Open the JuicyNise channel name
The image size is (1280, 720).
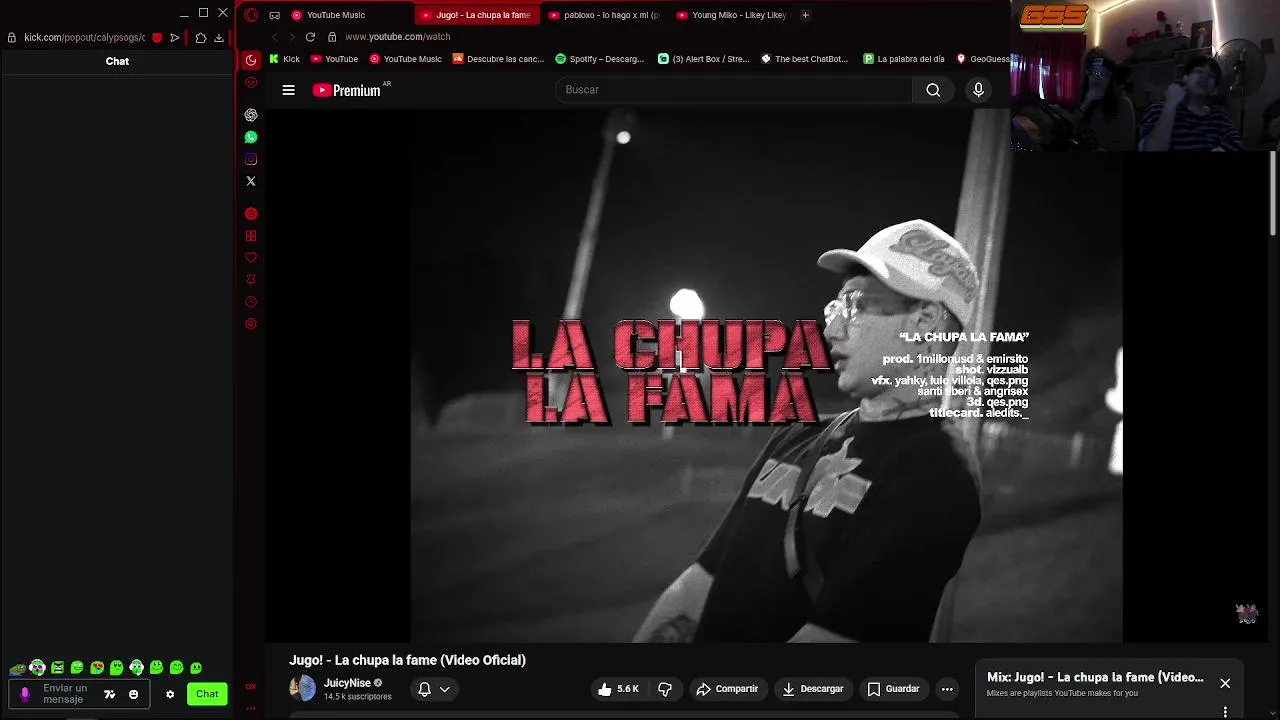click(x=347, y=683)
